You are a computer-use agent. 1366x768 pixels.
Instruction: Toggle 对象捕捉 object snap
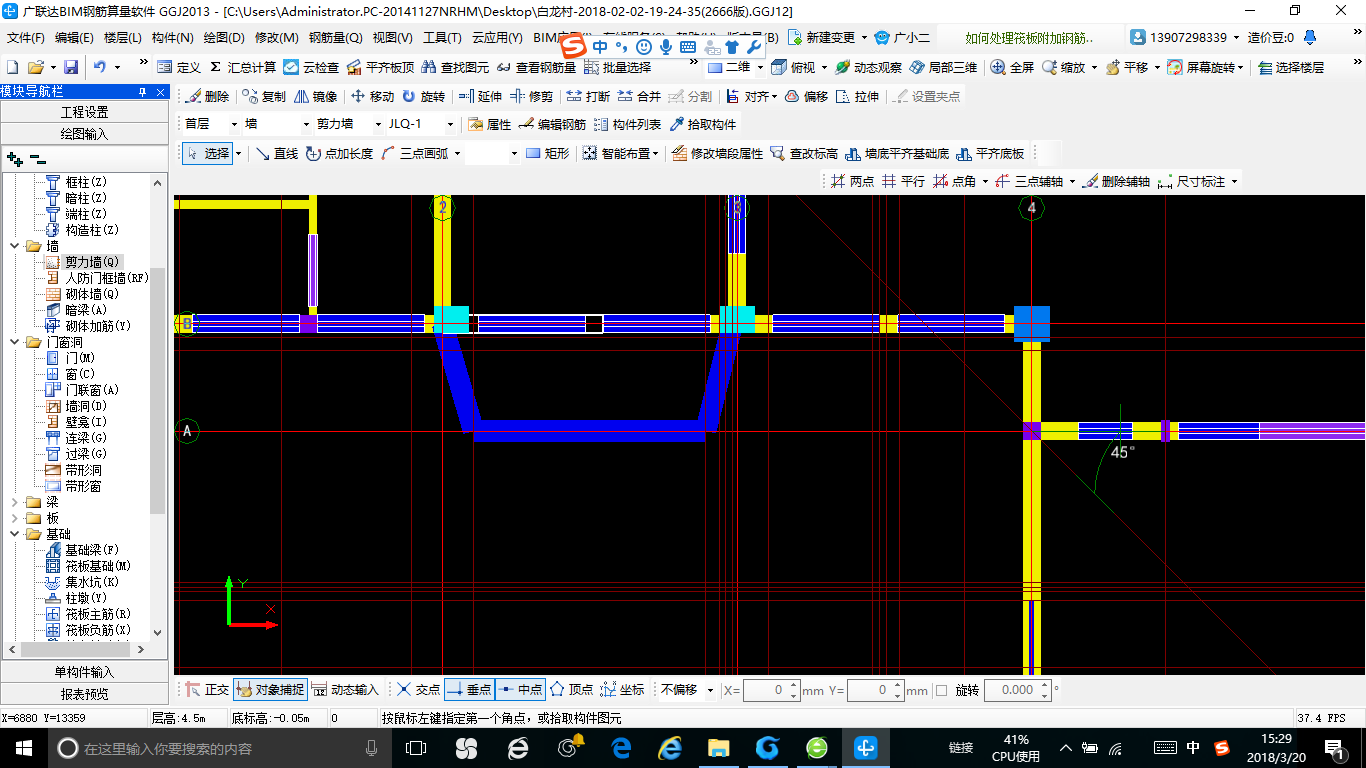[x=269, y=689]
